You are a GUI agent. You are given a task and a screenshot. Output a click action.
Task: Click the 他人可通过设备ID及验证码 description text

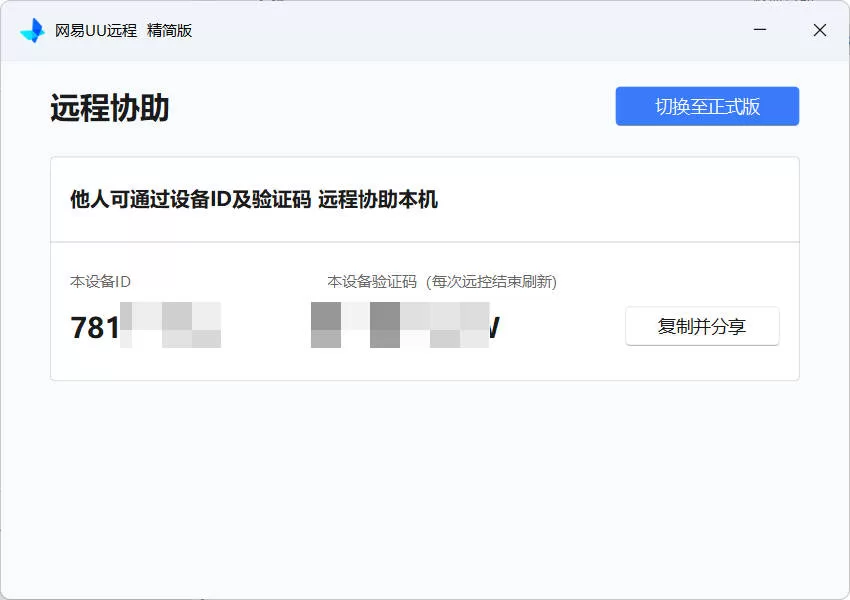[254, 199]
